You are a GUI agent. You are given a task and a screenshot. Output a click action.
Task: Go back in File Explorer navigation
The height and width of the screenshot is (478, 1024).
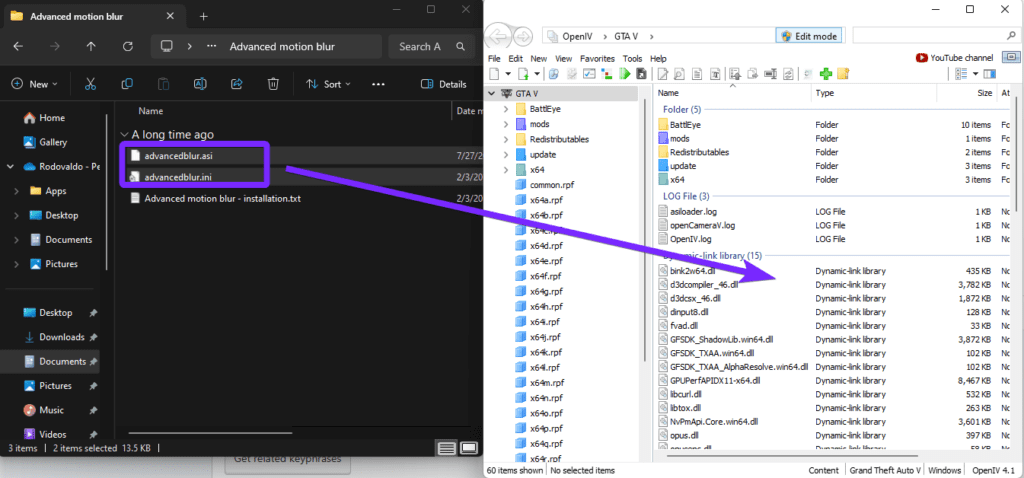[x=18, y=46]
